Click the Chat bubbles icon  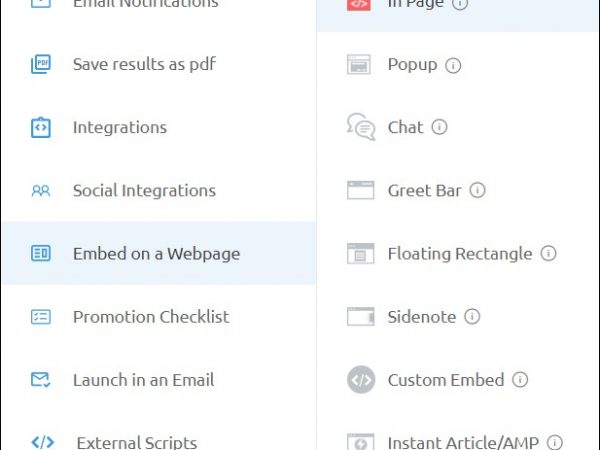(360, 127)
